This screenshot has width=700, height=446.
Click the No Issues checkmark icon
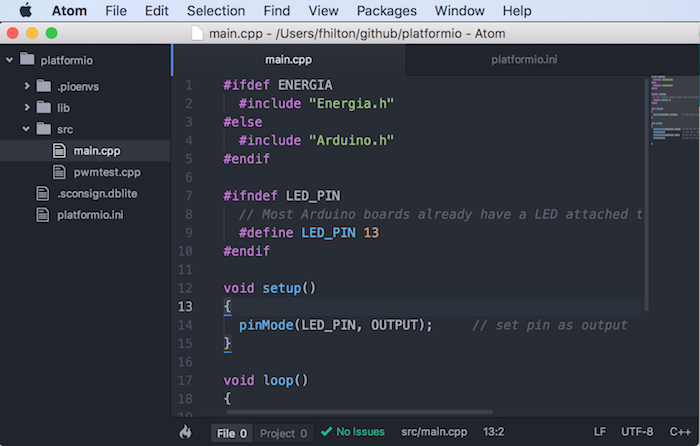(x=326, y=432)
